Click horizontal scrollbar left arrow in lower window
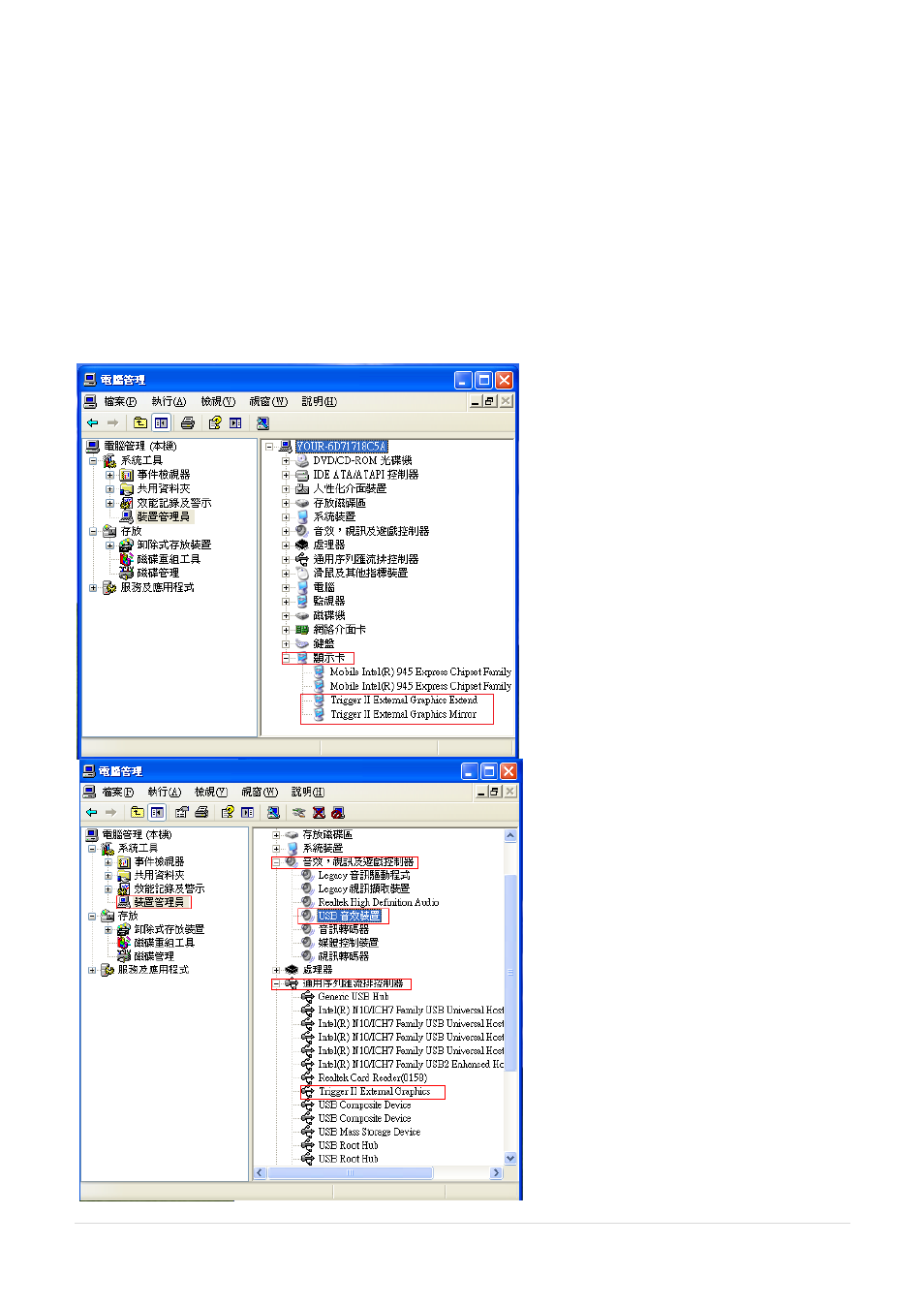This screenshot has width=924, height=1308. [x=260, y=1172]
